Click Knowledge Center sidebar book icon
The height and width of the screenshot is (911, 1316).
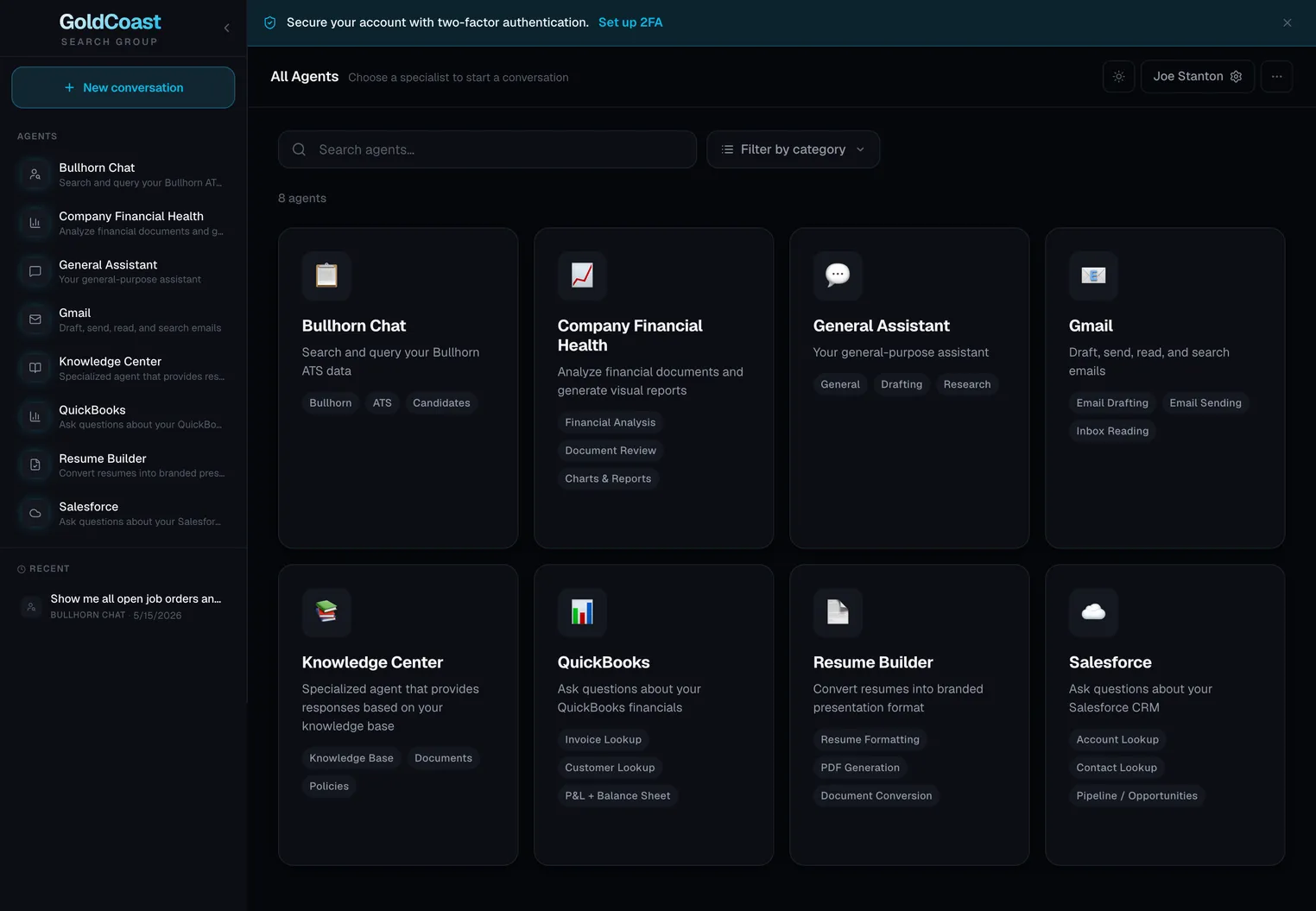[x=35, y=368]
